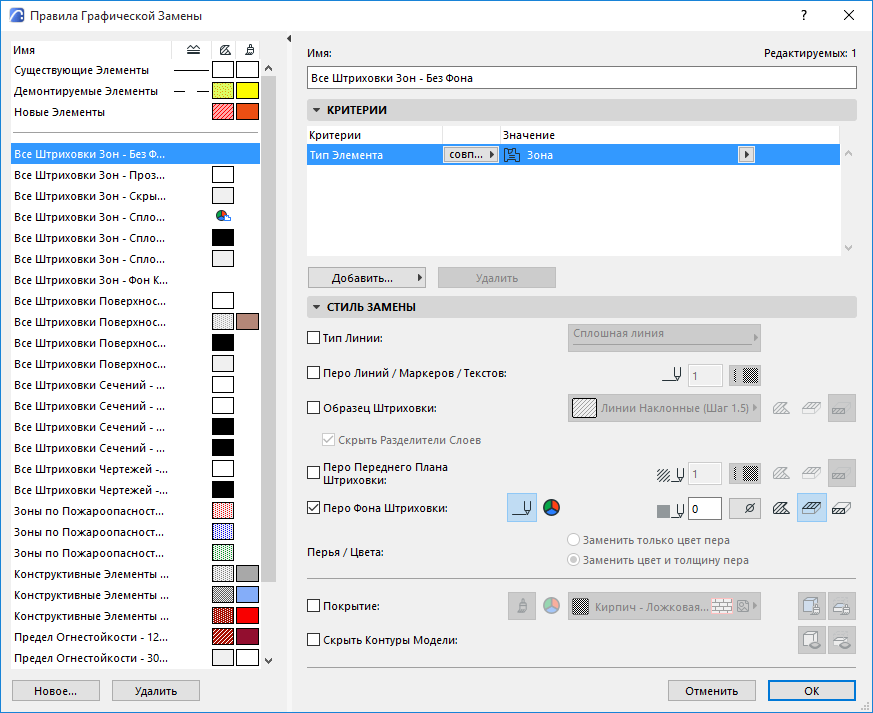Viewport: 873px width, 713px height.
Task: Click first icon in Скрыть Контуры Модели row
Action: tap(812, 640)
